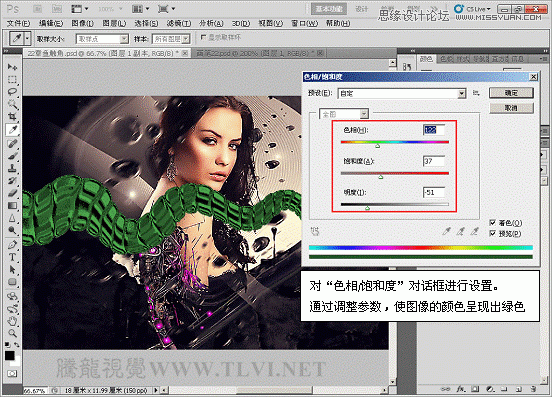Select the Horizontal Type tool

12,257
